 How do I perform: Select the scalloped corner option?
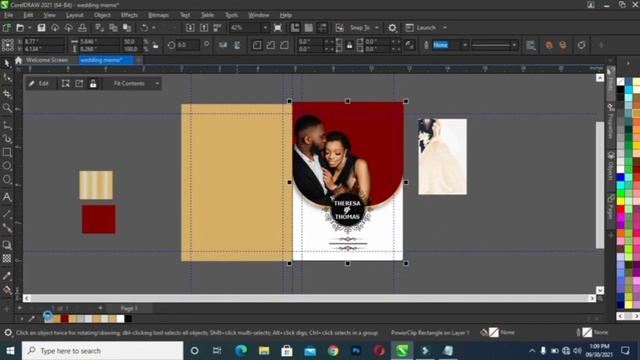[x=271, y=45]
